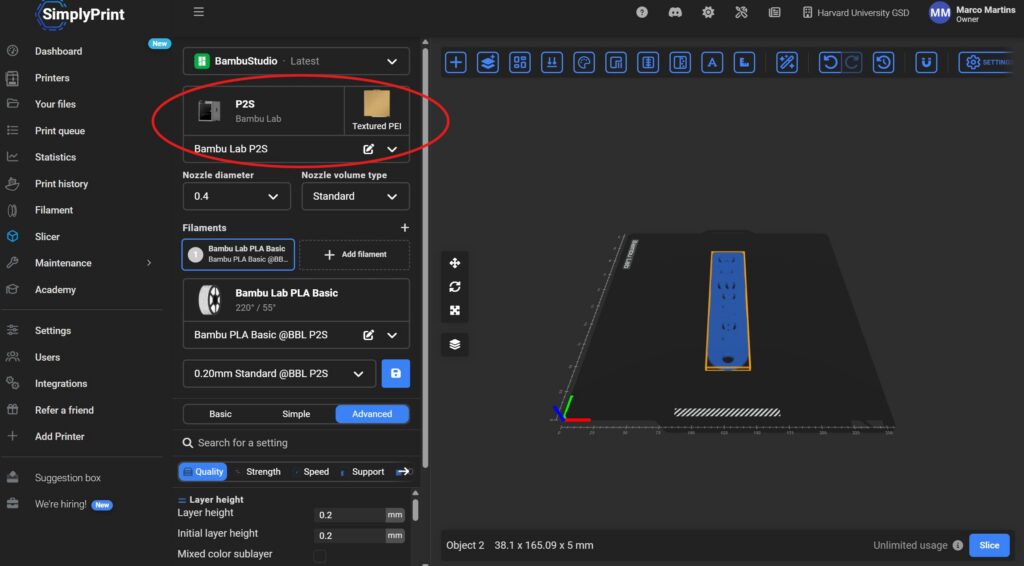The width and height of the screenshot is (1024, 566).
Task: Expand the Maintenance sidebar submenu
Action: (x=149, y=263)
